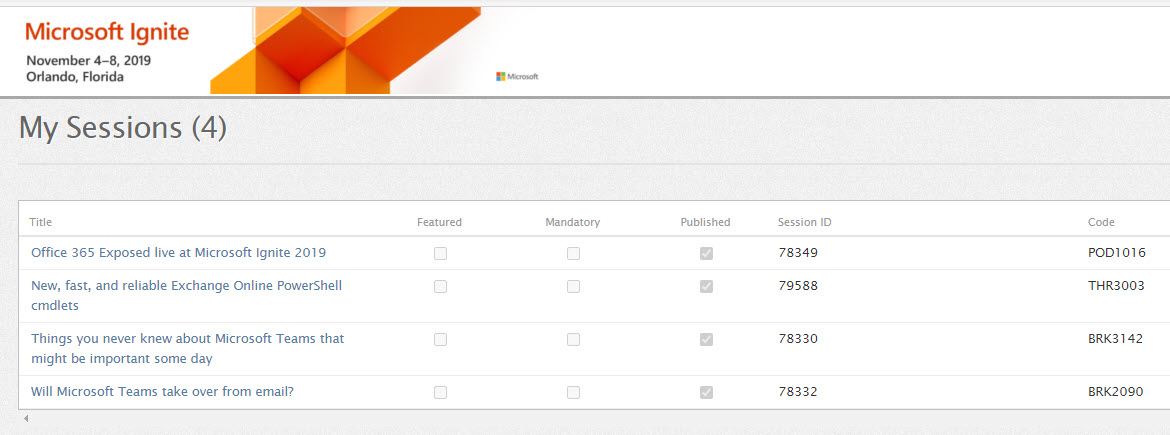Open 'Will Microsoft Teams take over from email?' session
The width and height of the screenshot is (1170, 435).
pyautogui.click(x=162, y=392)
